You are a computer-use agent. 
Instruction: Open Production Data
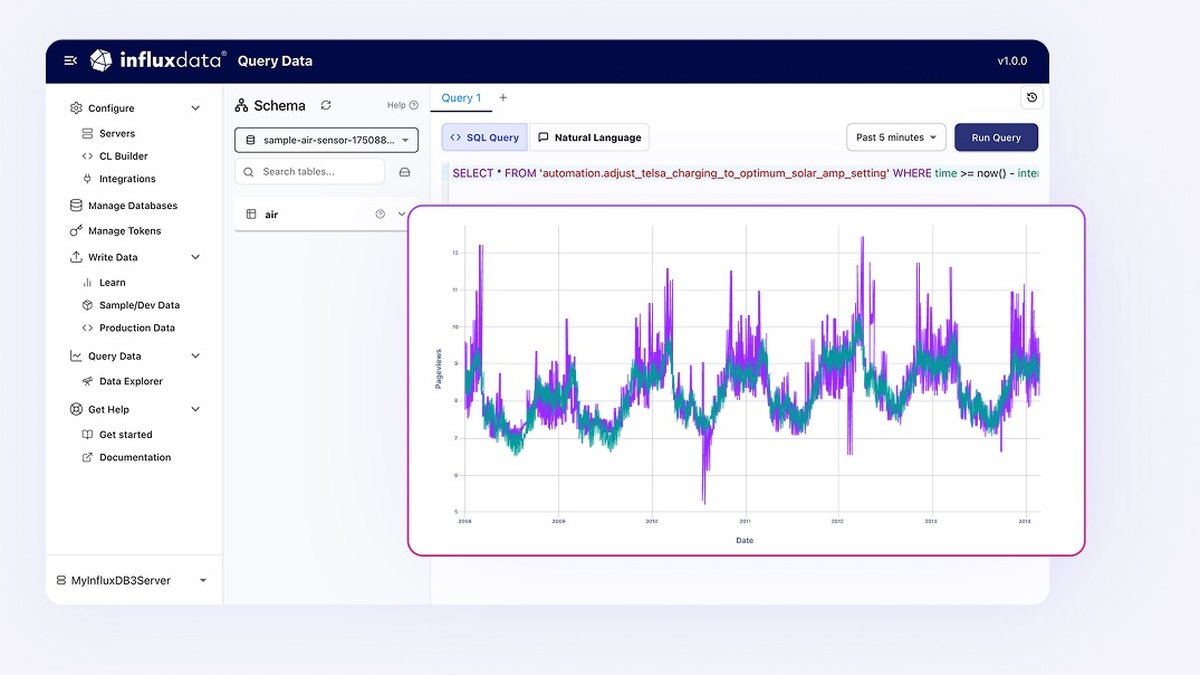tap(137, 328)
